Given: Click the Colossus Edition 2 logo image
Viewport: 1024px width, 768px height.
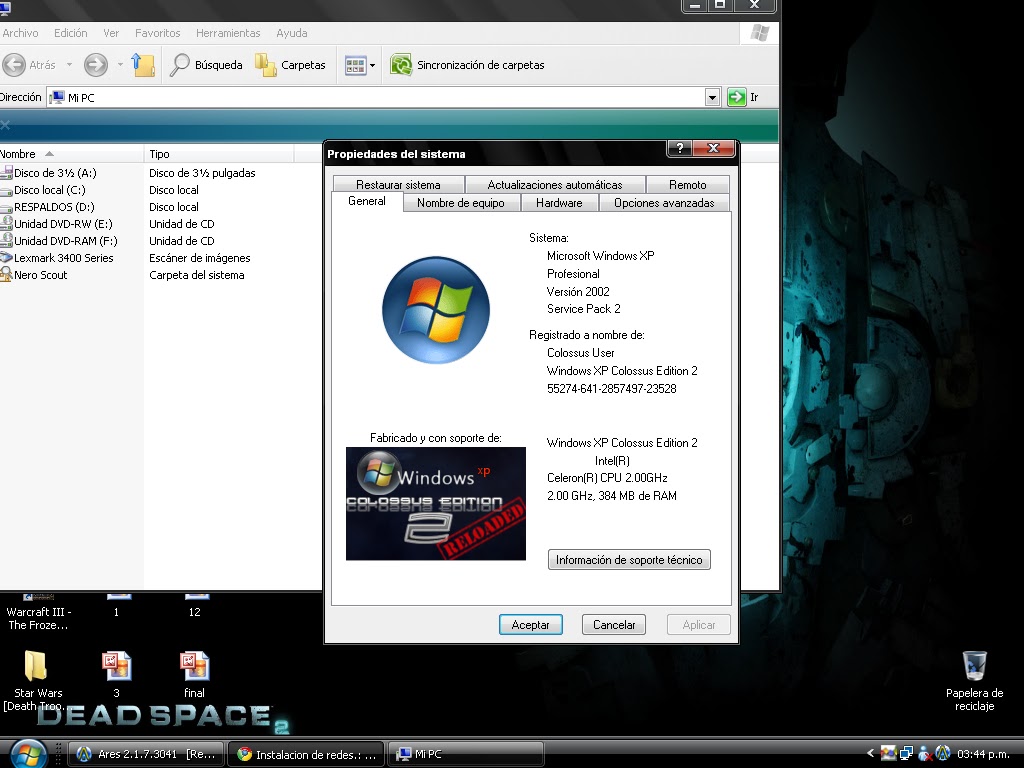Looking at the screenshot, I should [436, 504].
